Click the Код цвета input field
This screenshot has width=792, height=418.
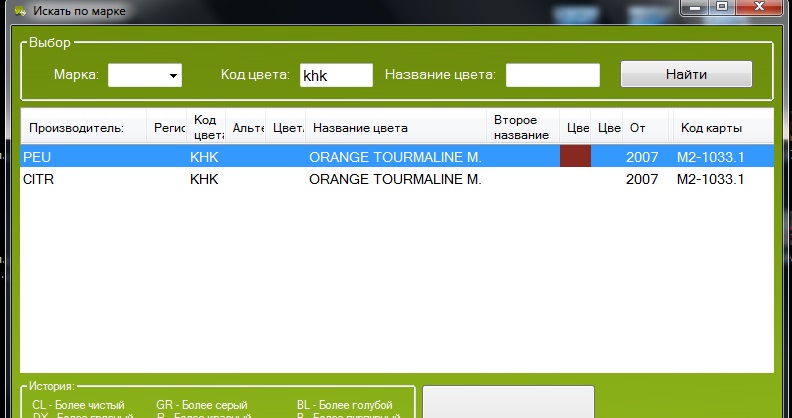click(336, 75)
